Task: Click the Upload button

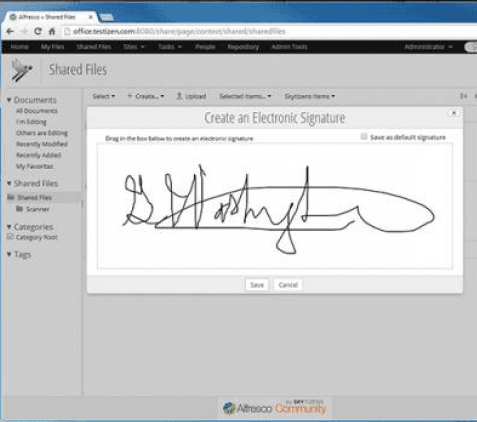Action: 191,96
